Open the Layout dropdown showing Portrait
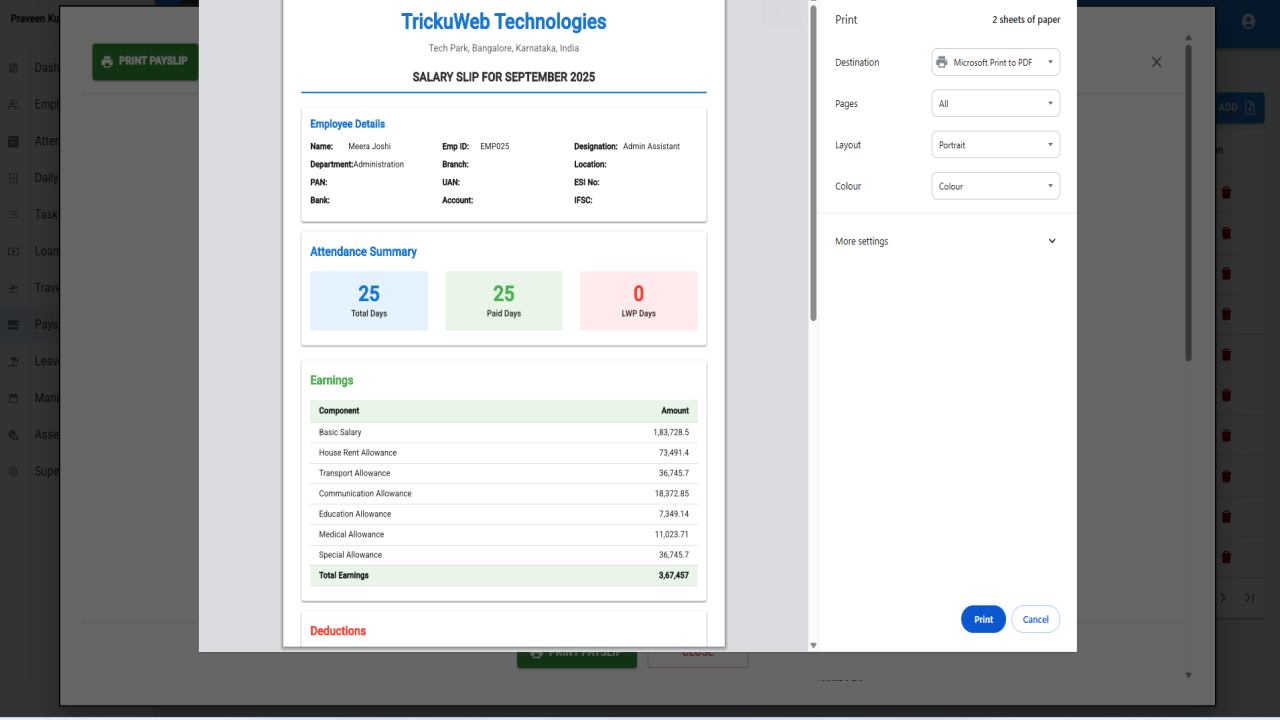 (x=995, y=145)
